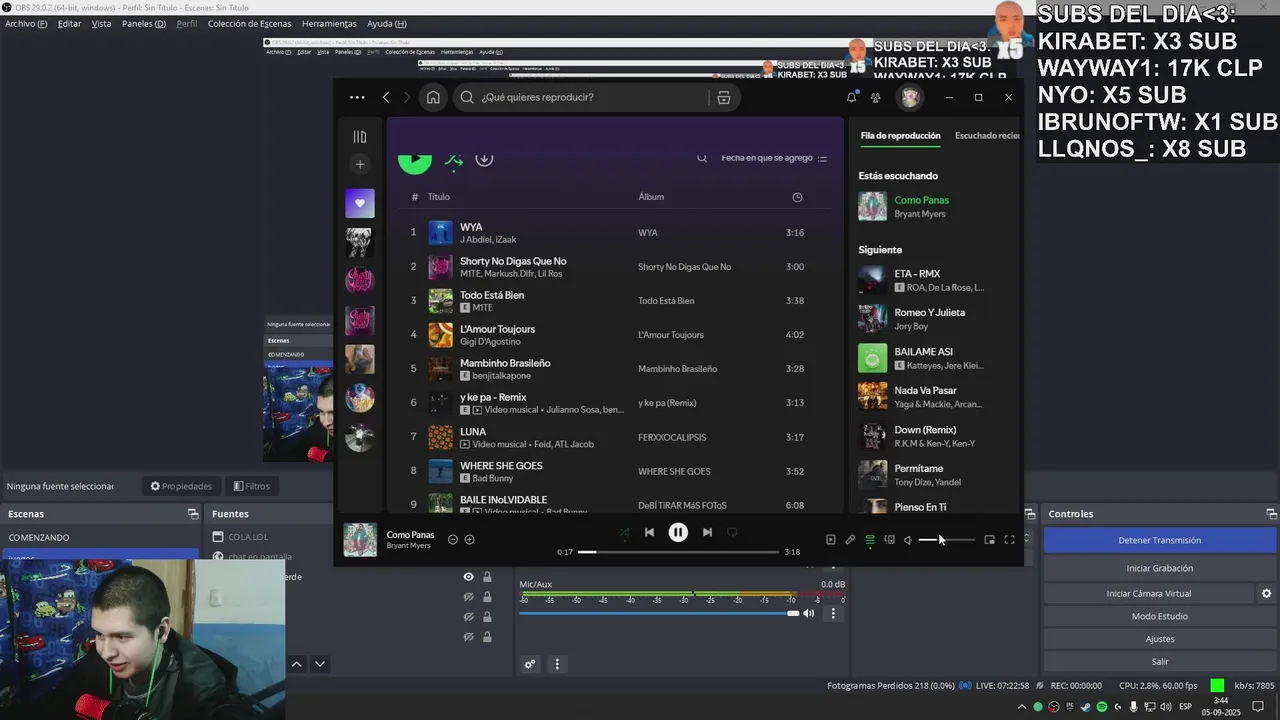Screen dimensions: 1280x720
Task: Sort tracks by the Álbum column header
Action: pos(651,197)
